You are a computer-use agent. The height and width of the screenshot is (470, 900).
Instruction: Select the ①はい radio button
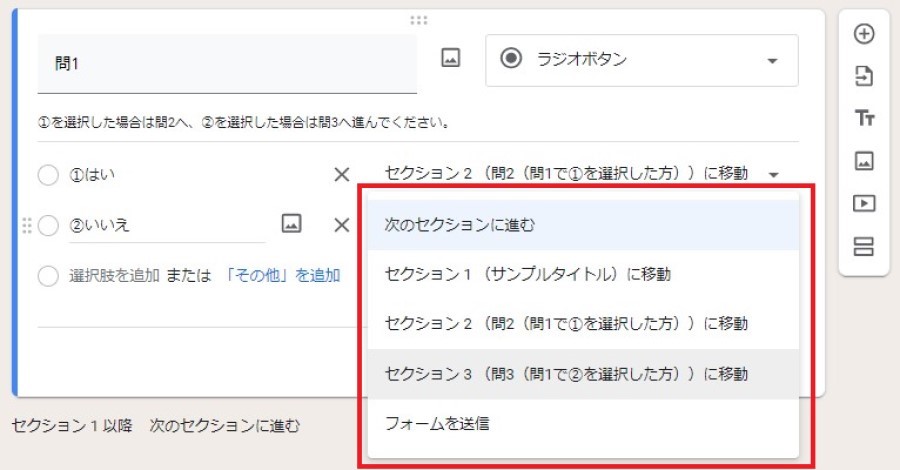coord(48,175)
